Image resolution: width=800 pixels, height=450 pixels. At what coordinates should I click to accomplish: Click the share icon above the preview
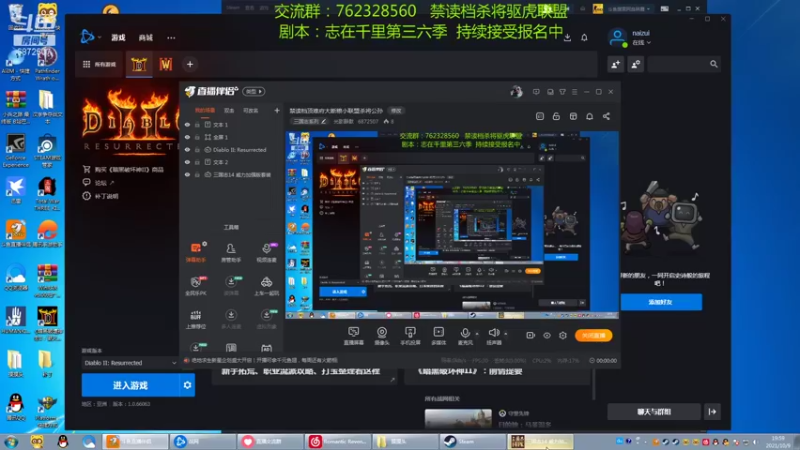point(606,116)
